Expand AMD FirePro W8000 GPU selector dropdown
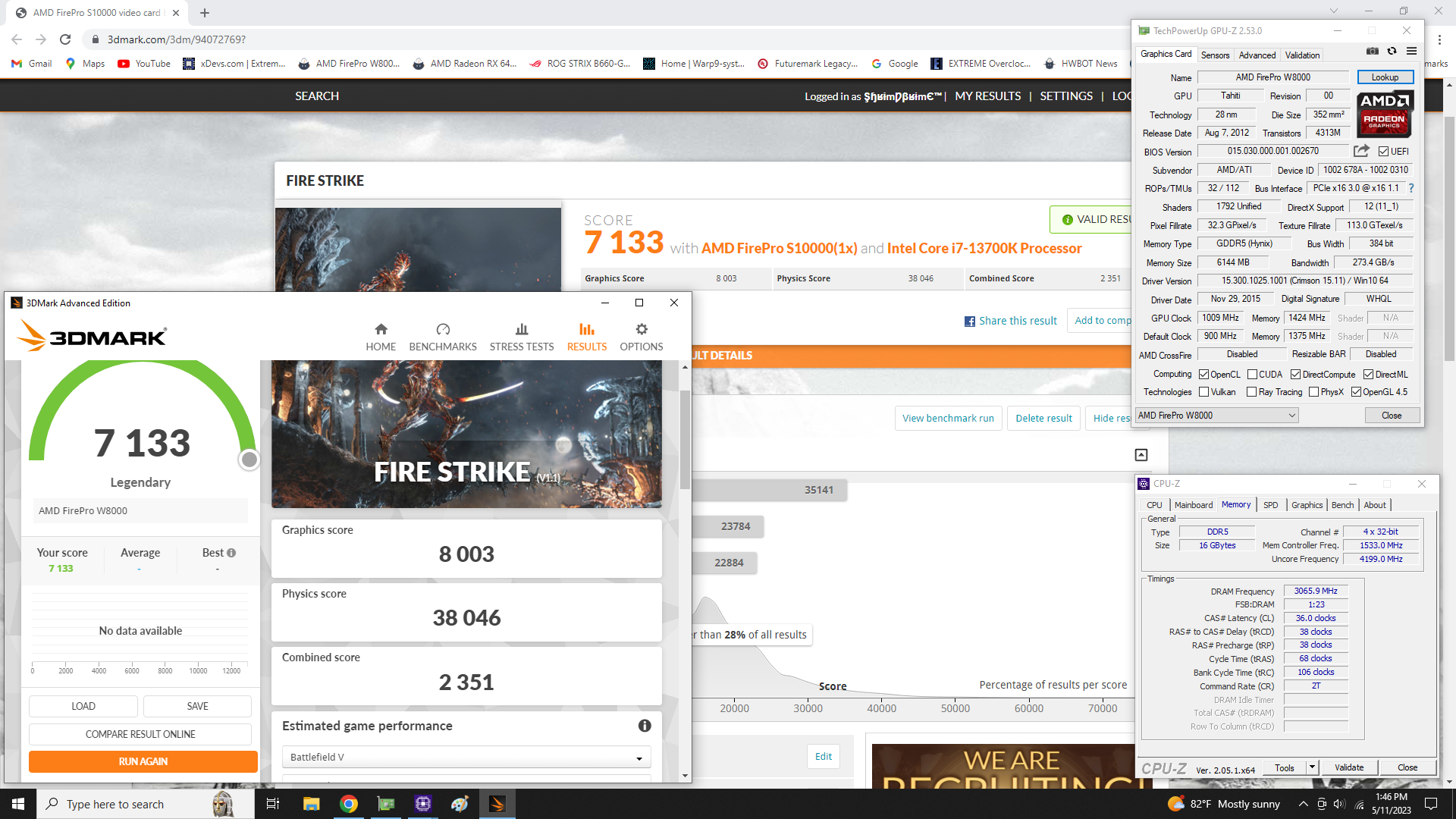This screenshot has width=1456, height=819. point(1216,416)
